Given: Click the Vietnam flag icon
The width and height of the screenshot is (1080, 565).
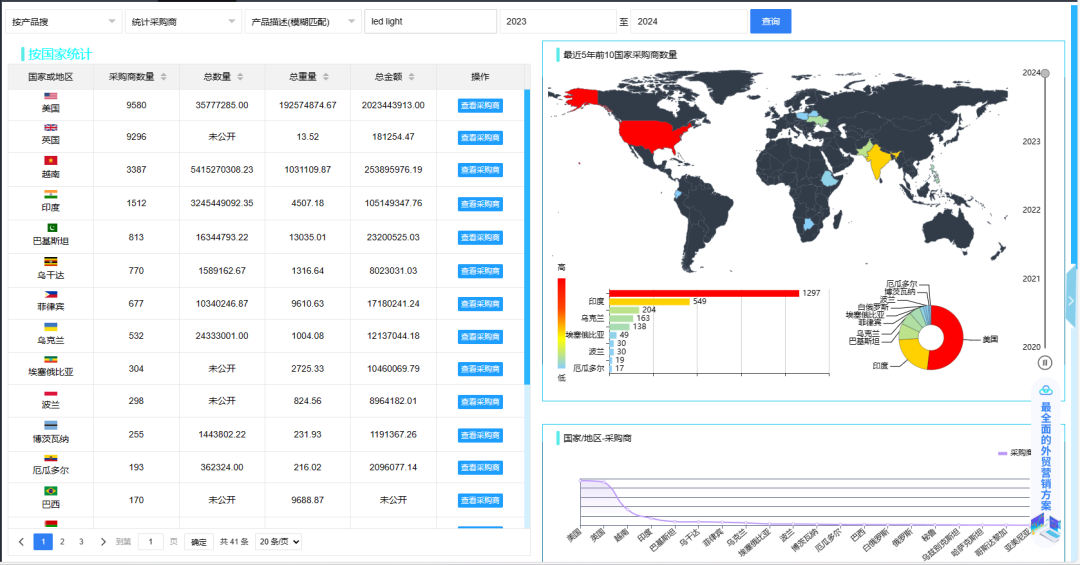Looking at the screenshot, I should 50,160.
